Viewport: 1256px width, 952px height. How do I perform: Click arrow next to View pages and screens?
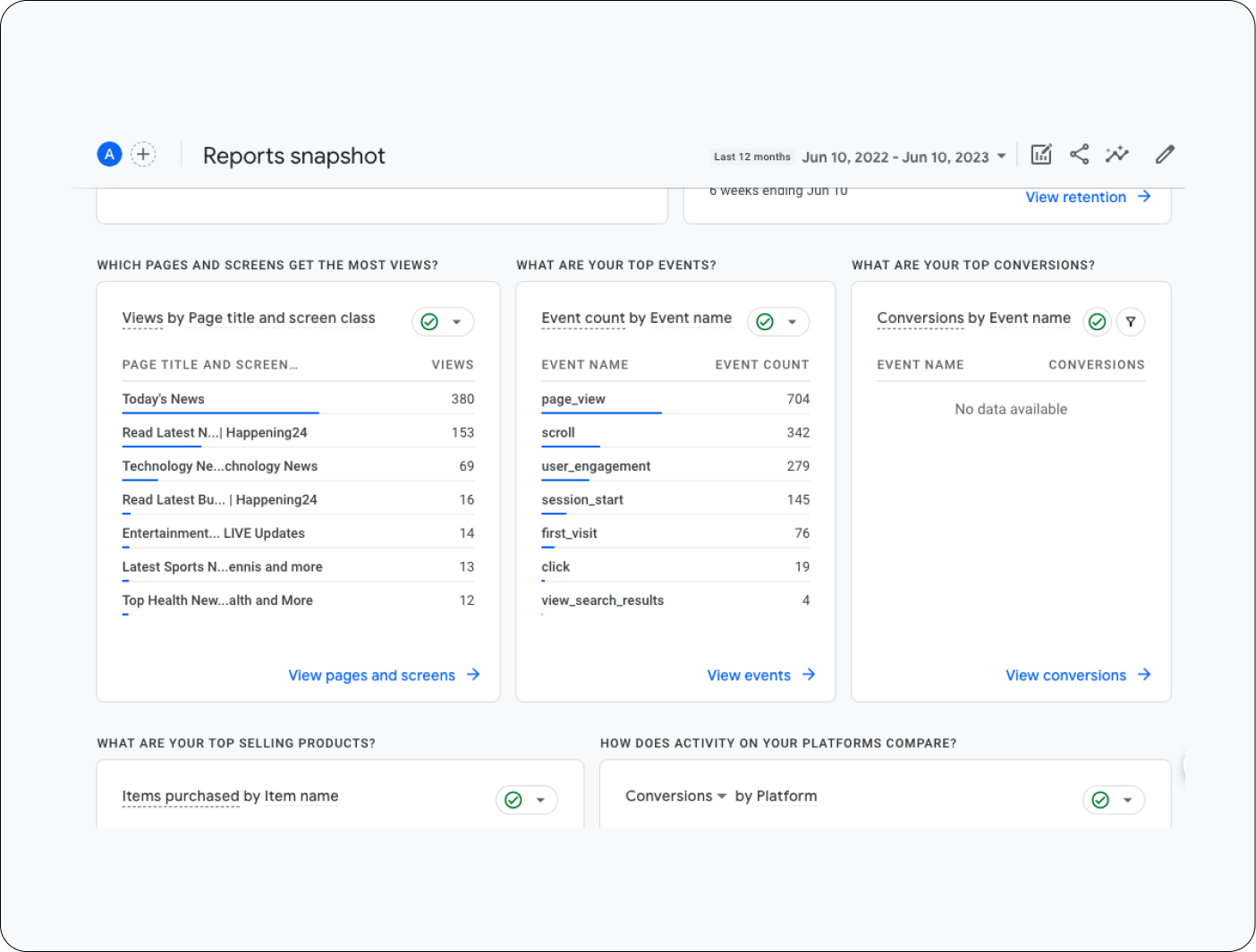(x=473, y=675)
